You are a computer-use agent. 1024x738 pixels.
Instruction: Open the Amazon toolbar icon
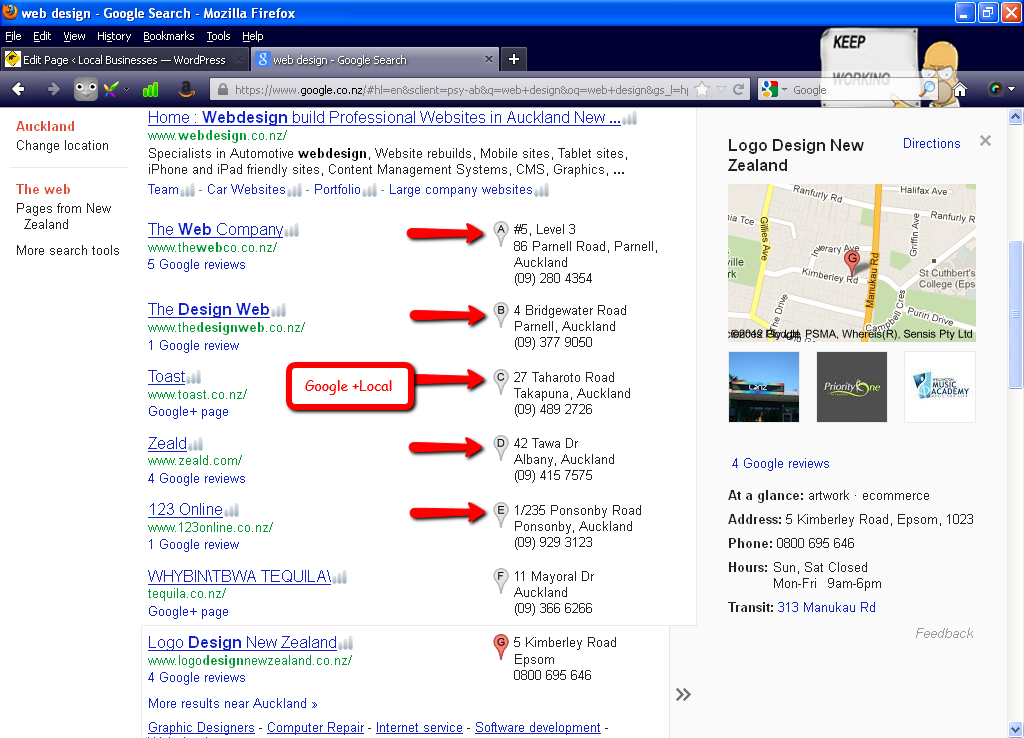click(186, 89)
